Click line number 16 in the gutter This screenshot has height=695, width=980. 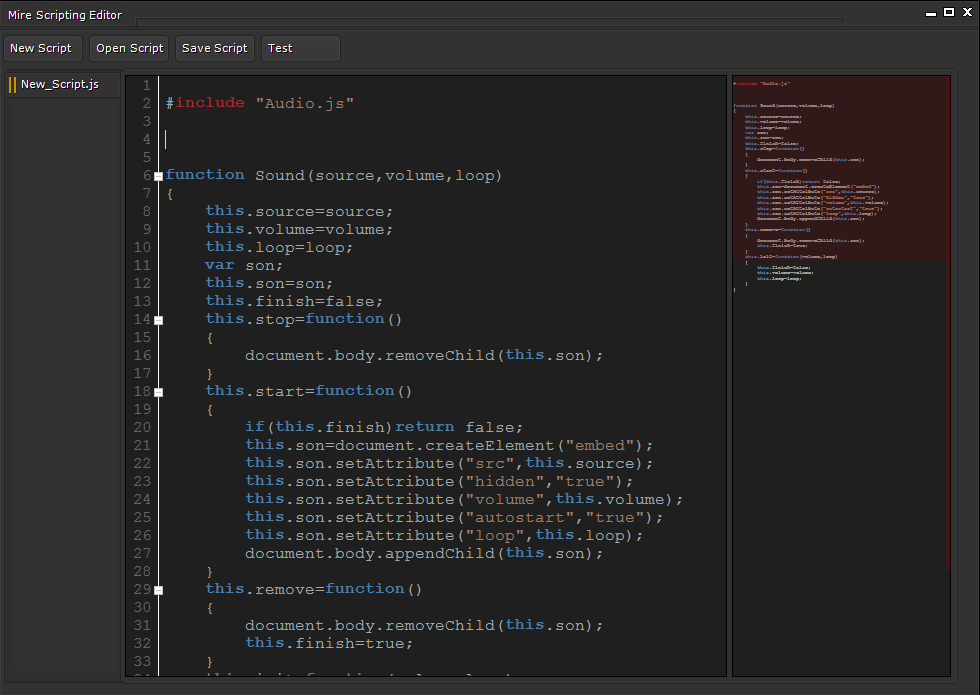(x=142, y=356)
